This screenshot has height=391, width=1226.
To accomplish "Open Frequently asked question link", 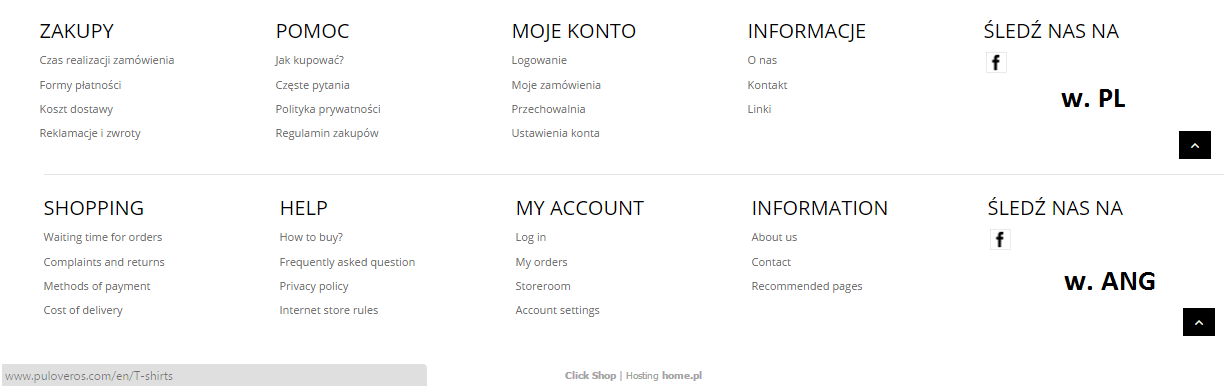I will point(347,262).
